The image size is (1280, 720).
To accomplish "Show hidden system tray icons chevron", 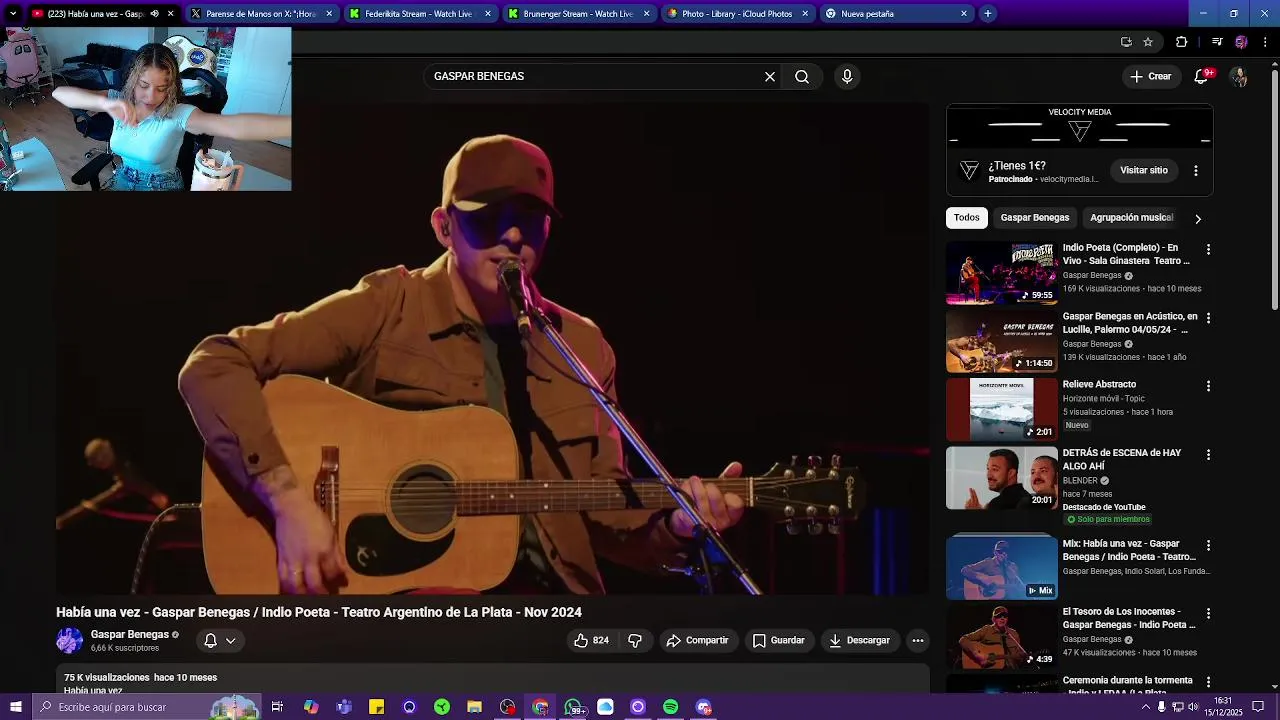I will (x=1145, y=707).
